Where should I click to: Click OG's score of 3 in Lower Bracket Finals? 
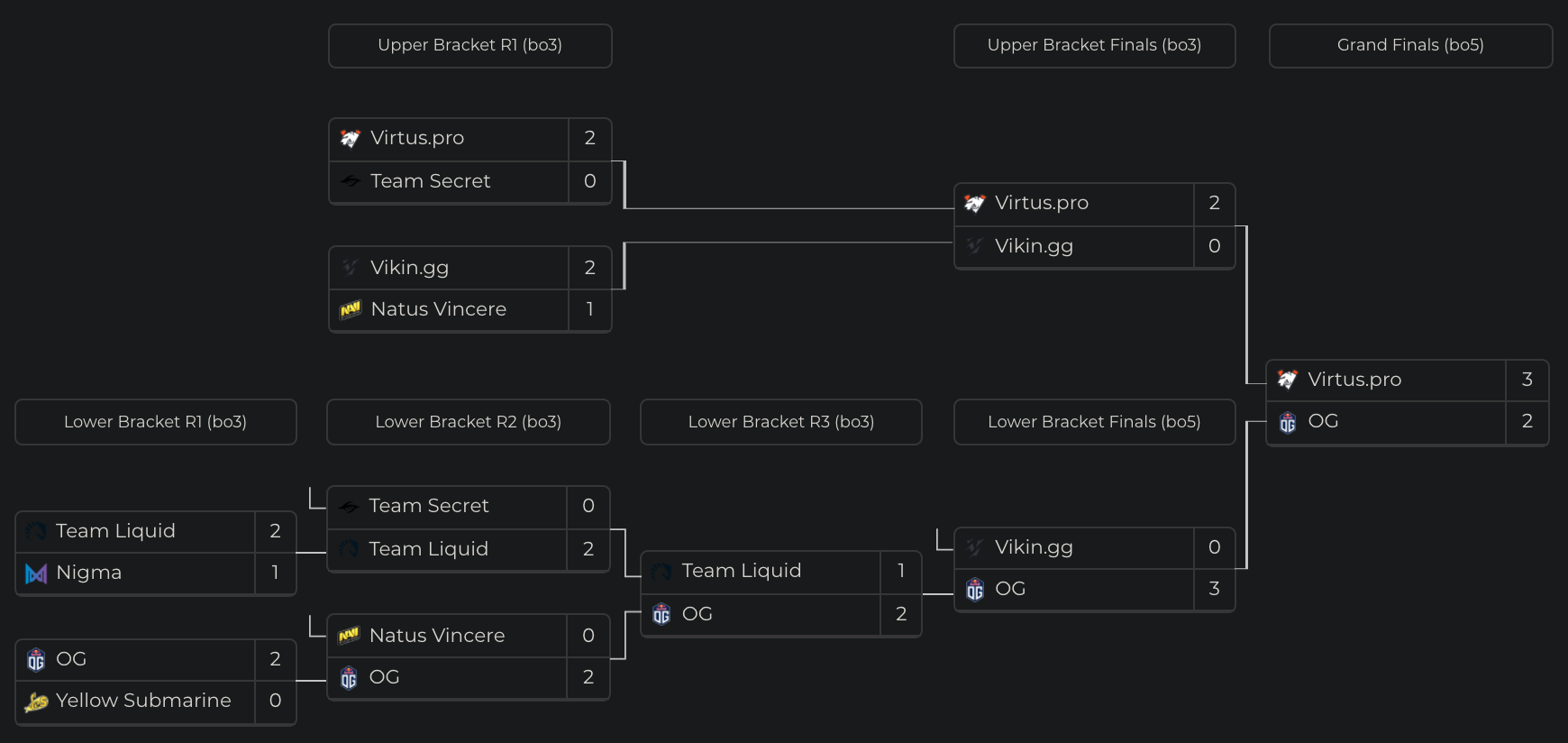(x=1214, y=589)
